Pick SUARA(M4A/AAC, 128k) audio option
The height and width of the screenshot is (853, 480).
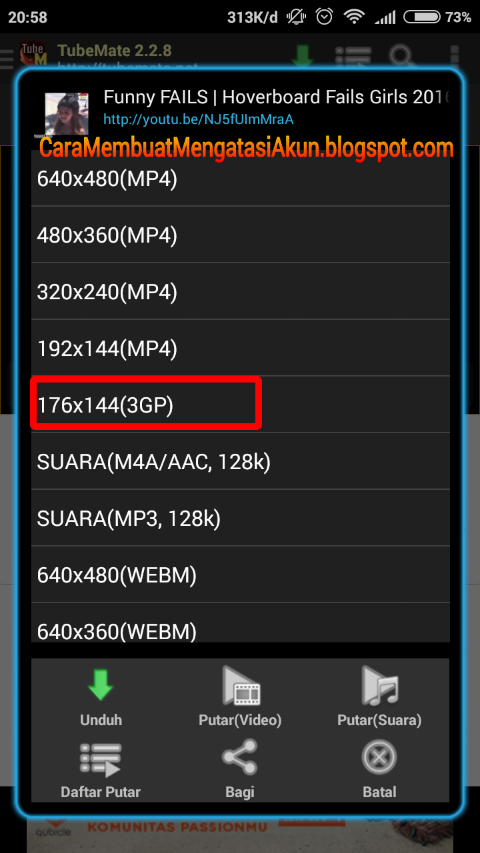coord(240,462)
